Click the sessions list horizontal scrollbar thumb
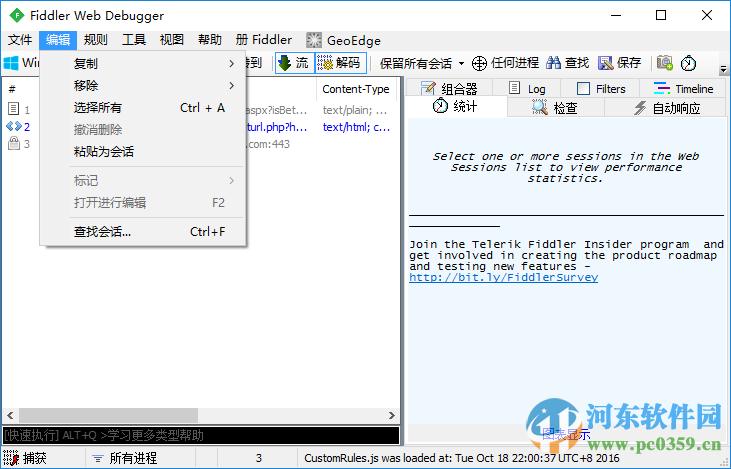The width and height of the screenshot is (731, 469). tap(108, 415)
